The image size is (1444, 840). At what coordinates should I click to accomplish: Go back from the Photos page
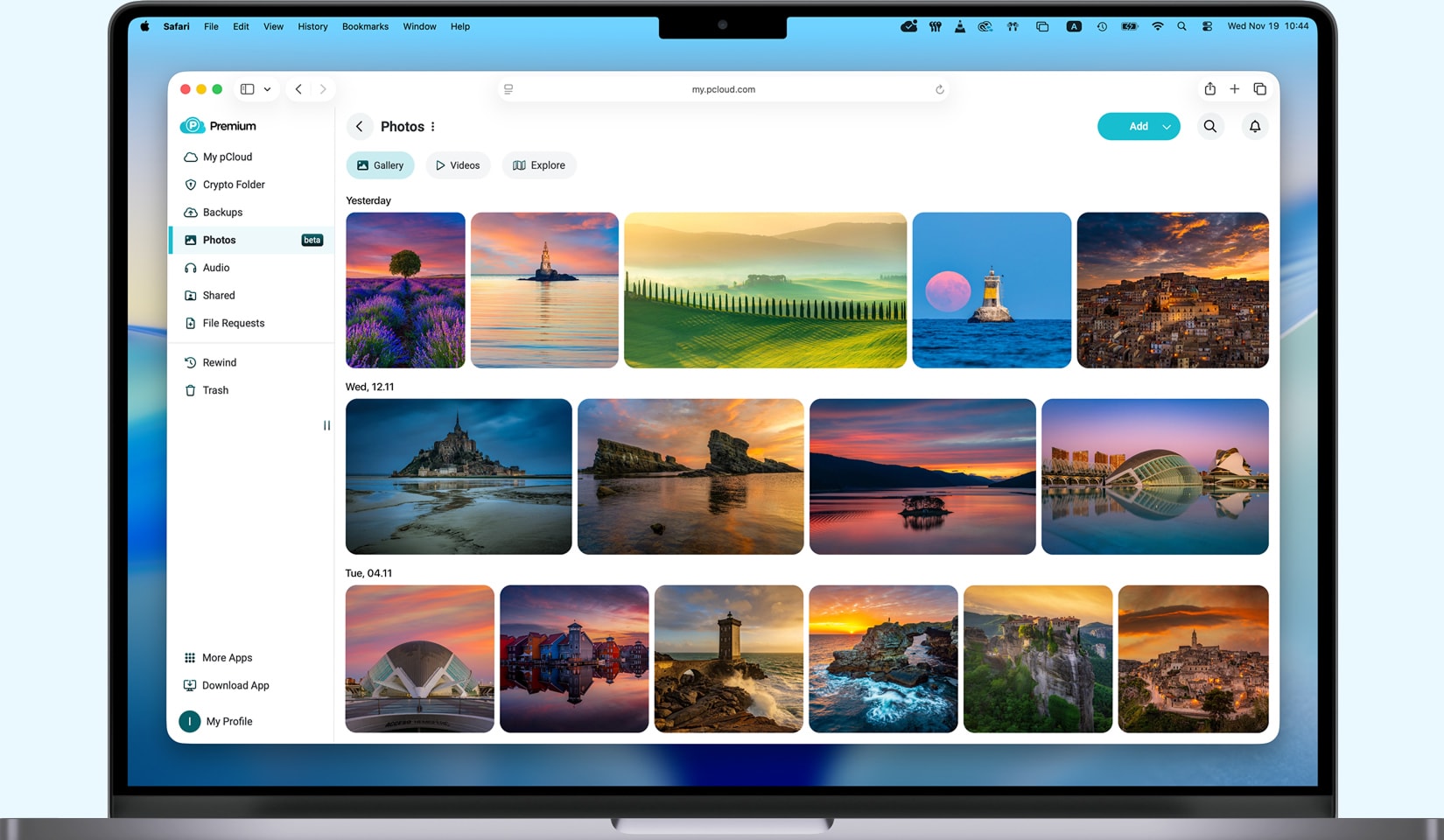[359, 127]
